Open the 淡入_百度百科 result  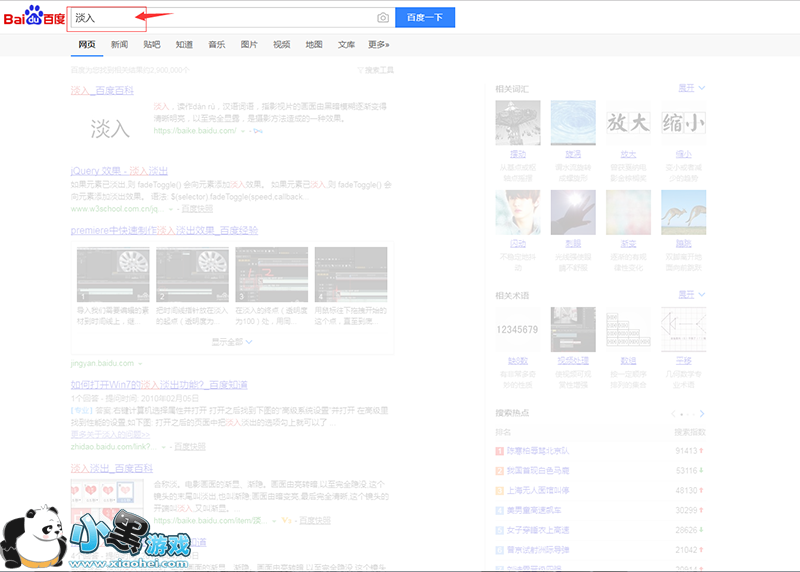[x=102, y=90]
